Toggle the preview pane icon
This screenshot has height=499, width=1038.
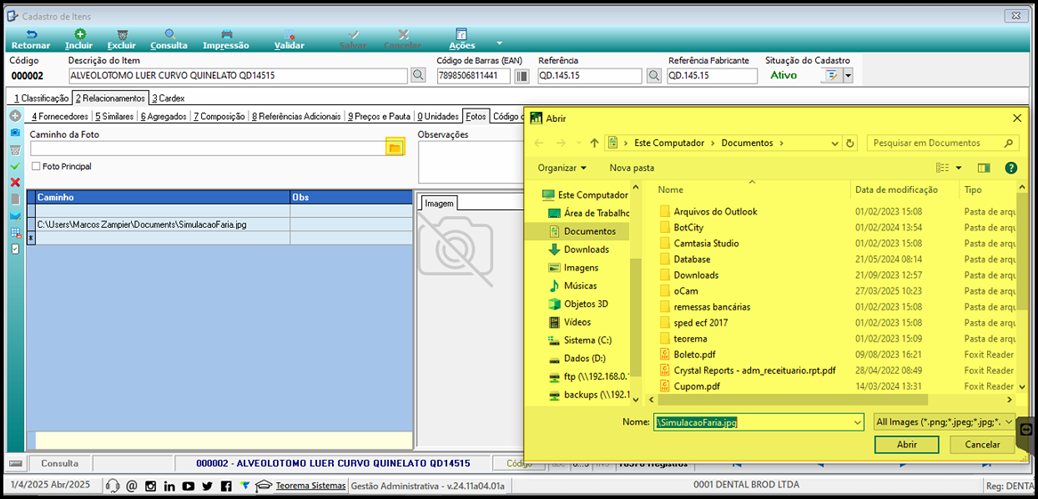coord(982,168)
